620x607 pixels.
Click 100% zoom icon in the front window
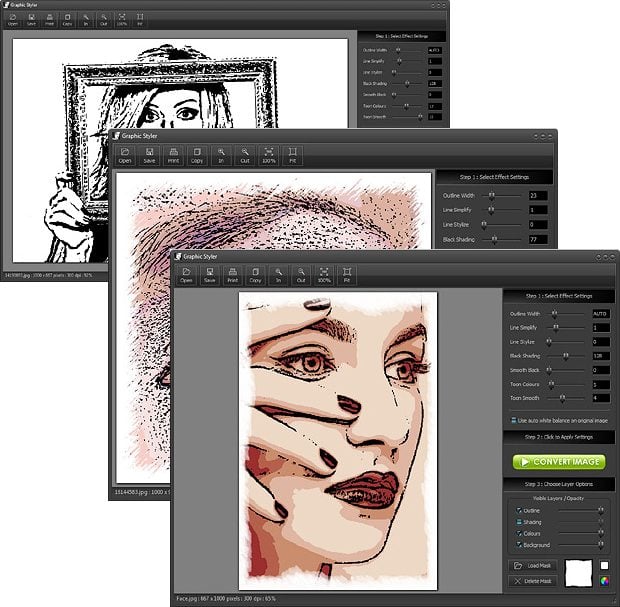pos(324,274)
